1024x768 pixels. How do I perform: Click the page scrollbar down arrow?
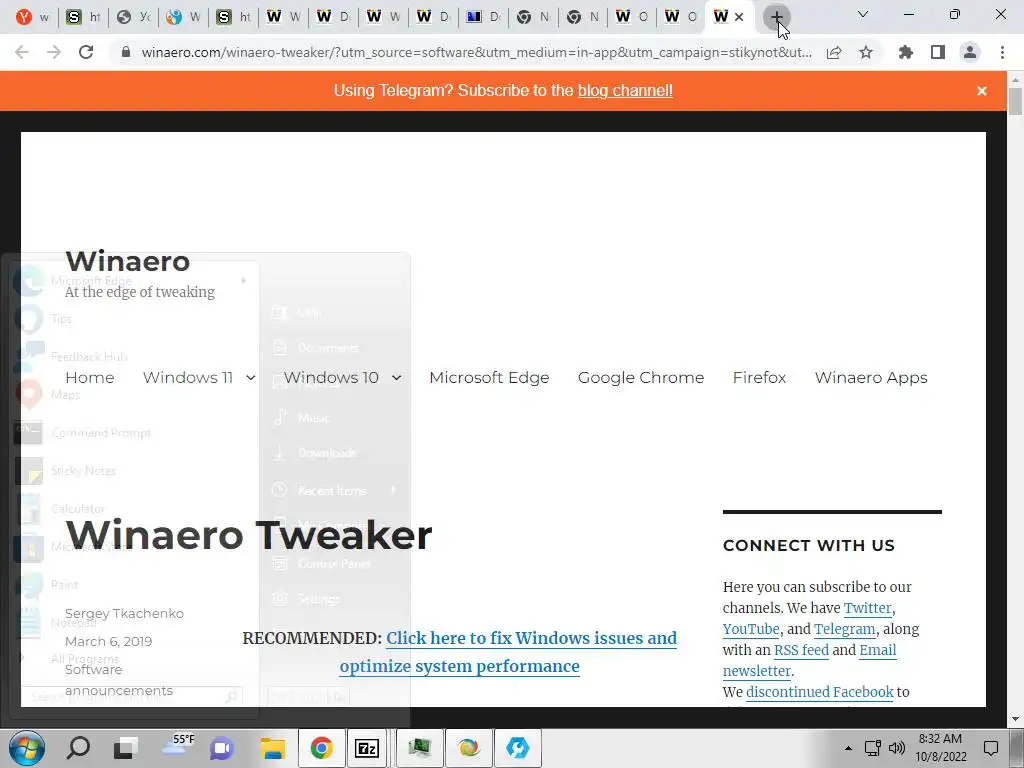[x=1015, y=719]
